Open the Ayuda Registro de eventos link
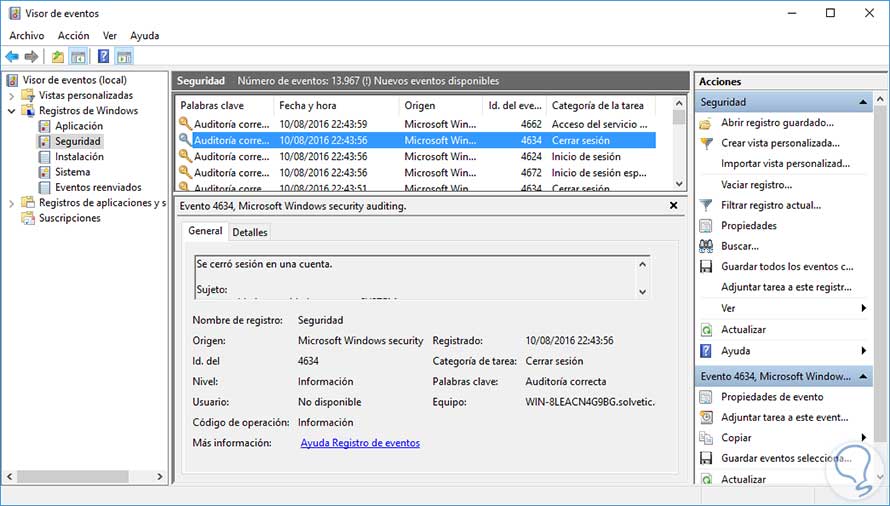The image size is (890, 506). pos(360,443)
